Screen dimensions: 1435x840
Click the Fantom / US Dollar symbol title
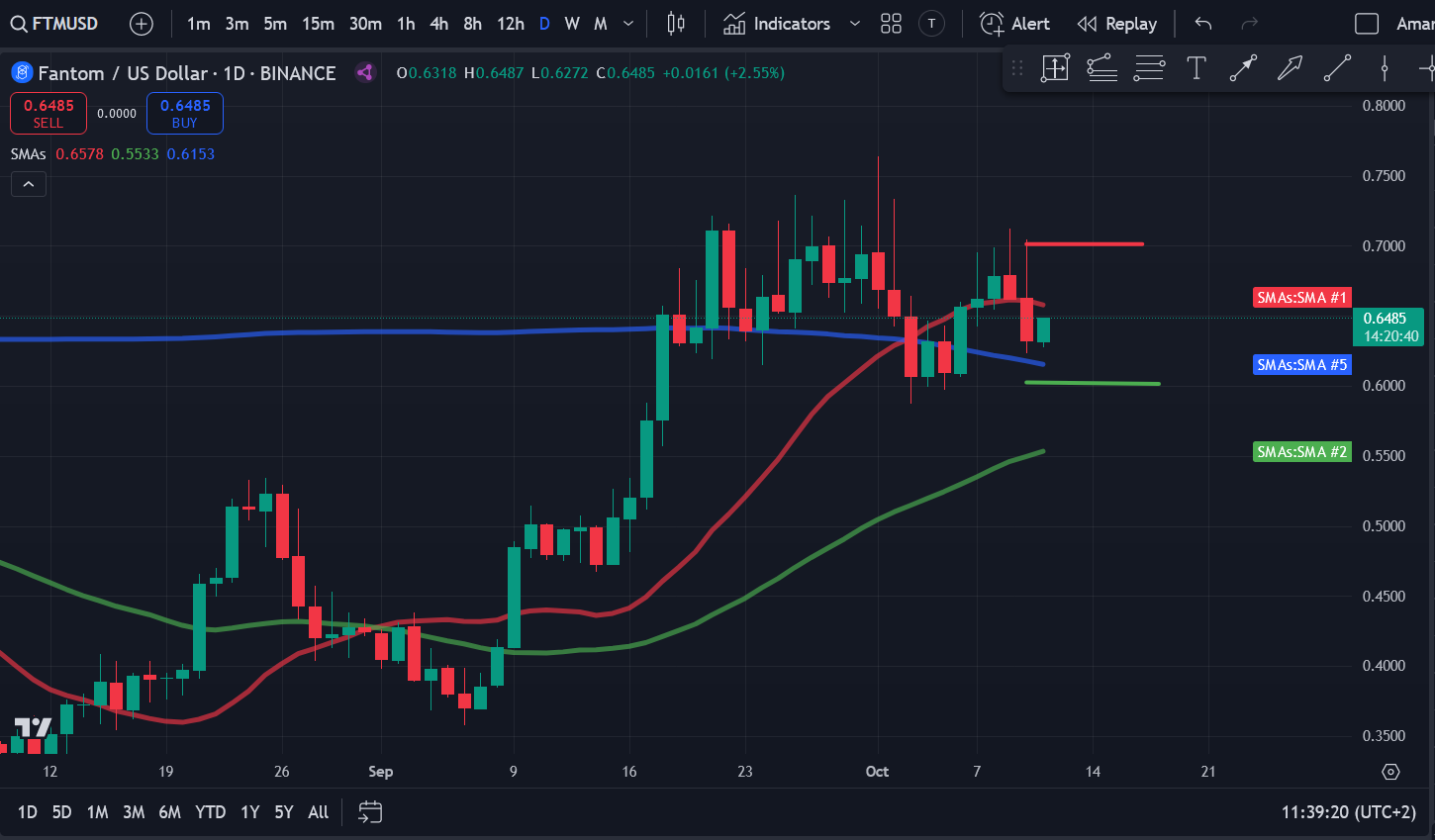pyautogui.click(x=187, y=73)
